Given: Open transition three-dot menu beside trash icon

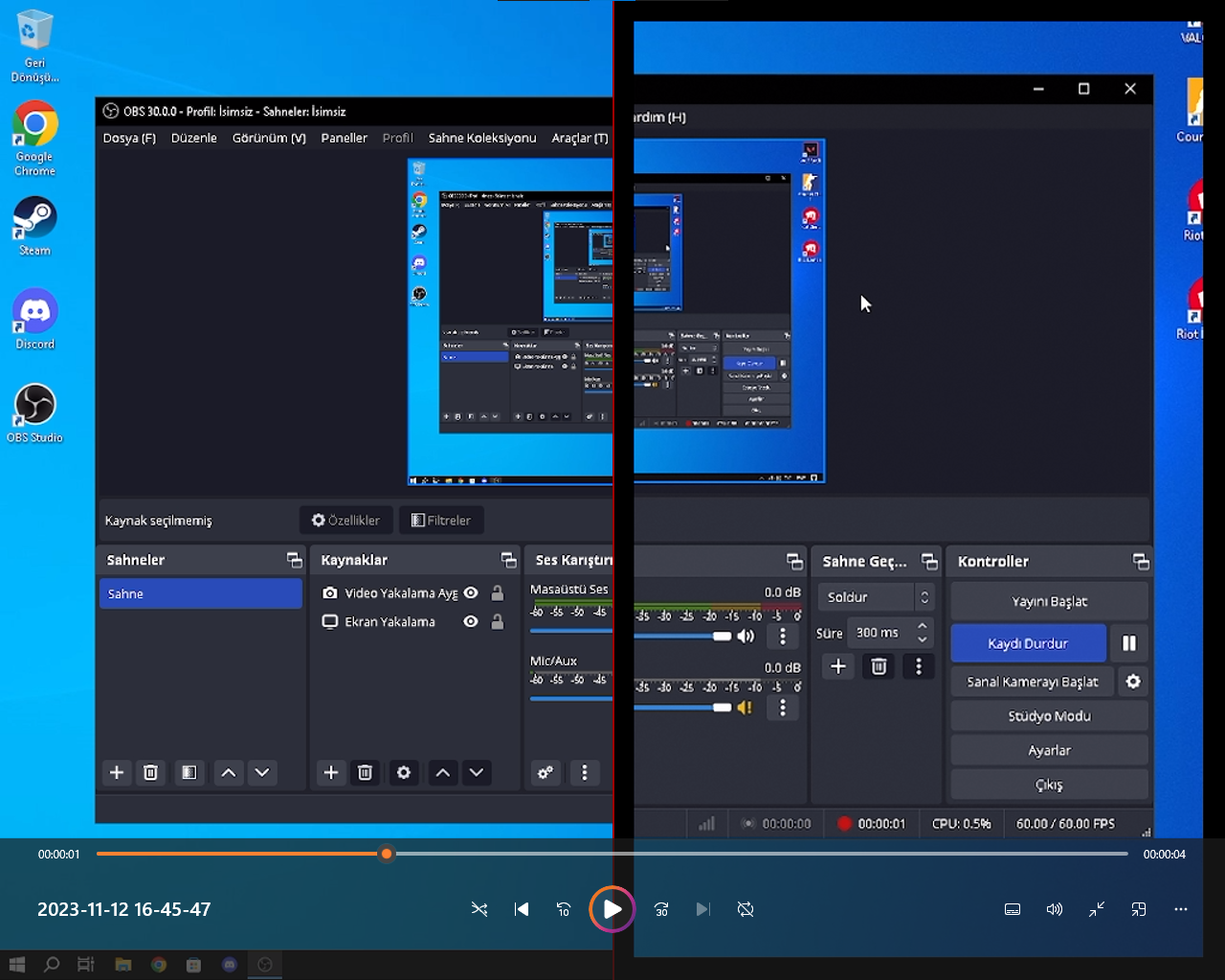Looking at the screenshot, I should [919, 666].
